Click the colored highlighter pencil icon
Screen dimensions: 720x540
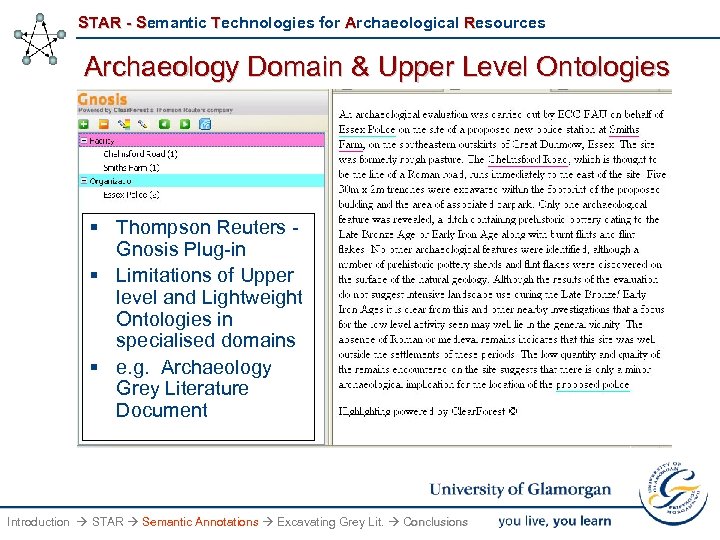click(124, 124)
